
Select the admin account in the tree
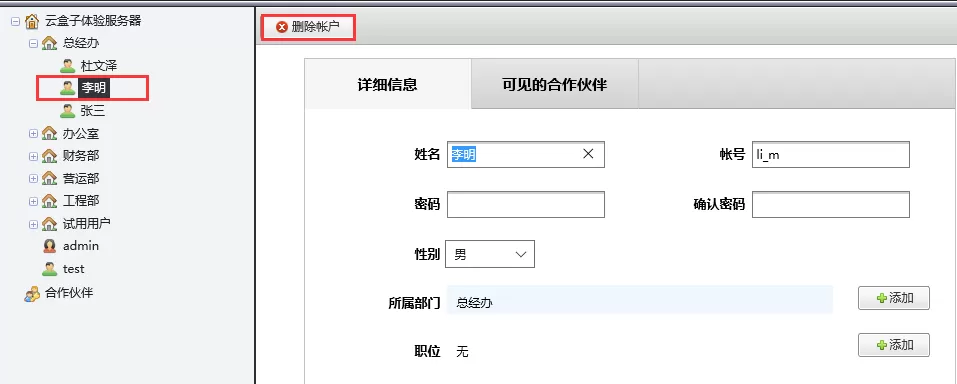click(x=81, y=246)
